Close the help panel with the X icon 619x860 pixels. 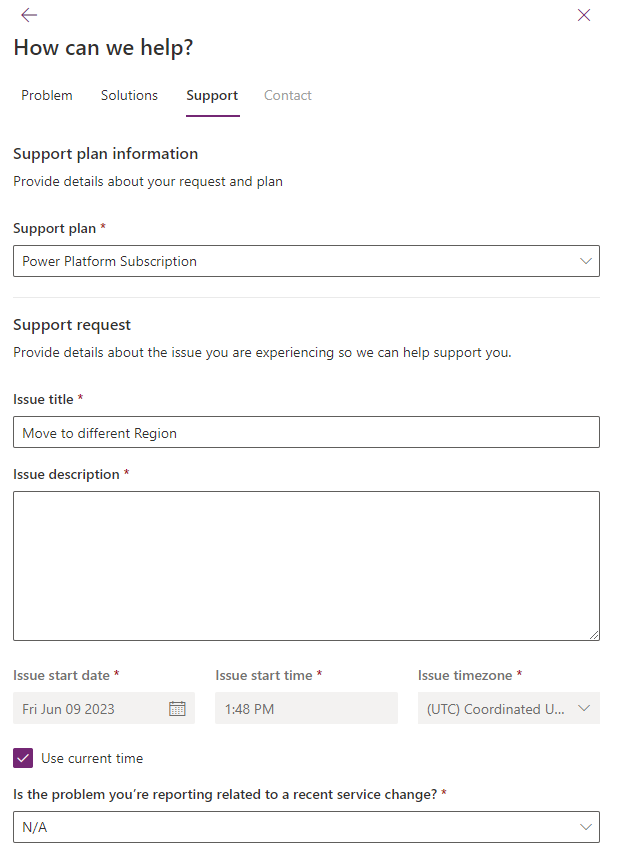click(584, 15)
